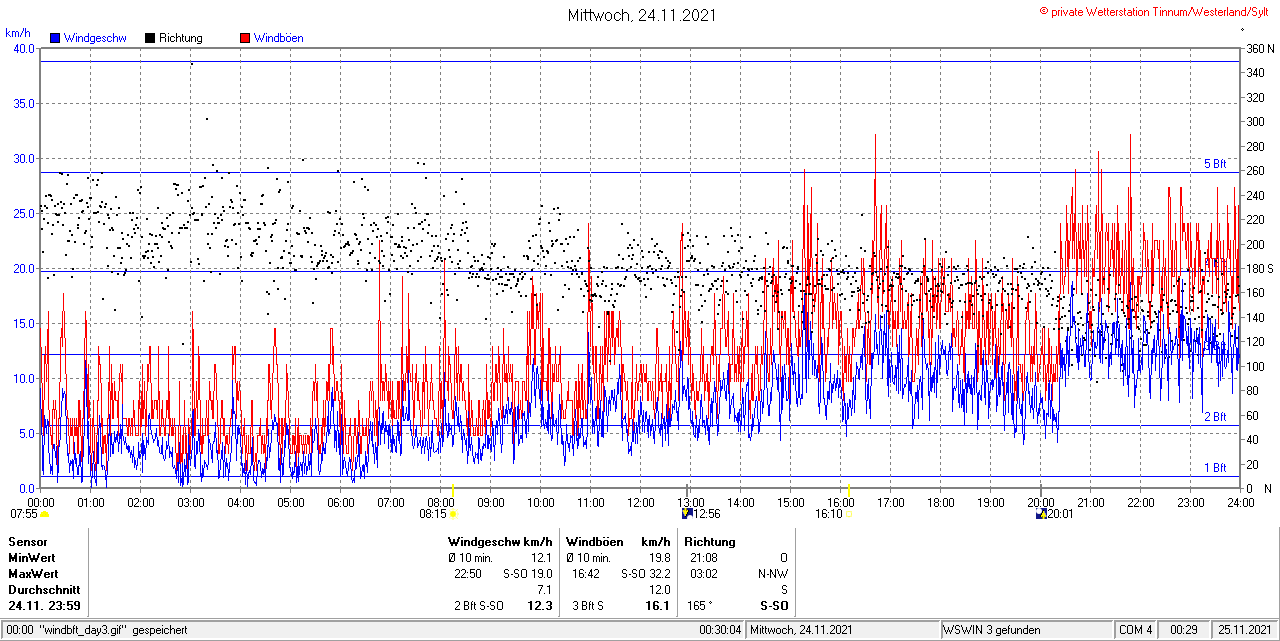Click the 00:29 status bar entry

point(1184,630)
